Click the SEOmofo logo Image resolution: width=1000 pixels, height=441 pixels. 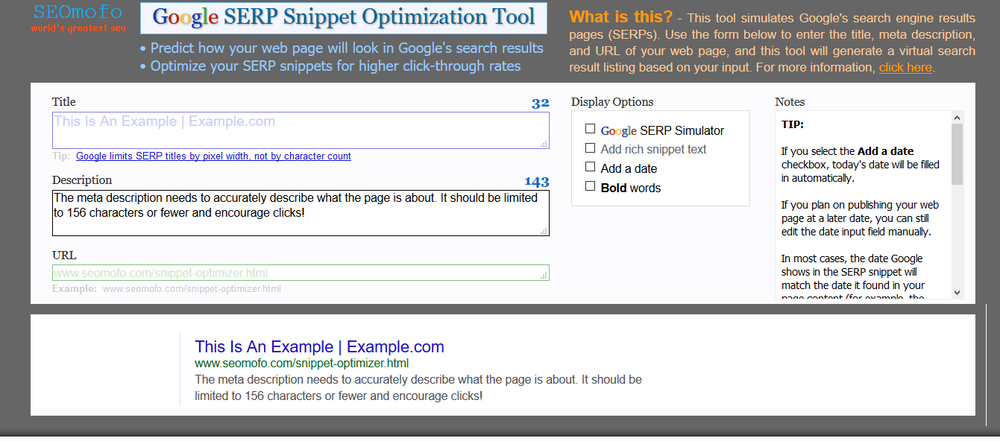click(78, 12)
